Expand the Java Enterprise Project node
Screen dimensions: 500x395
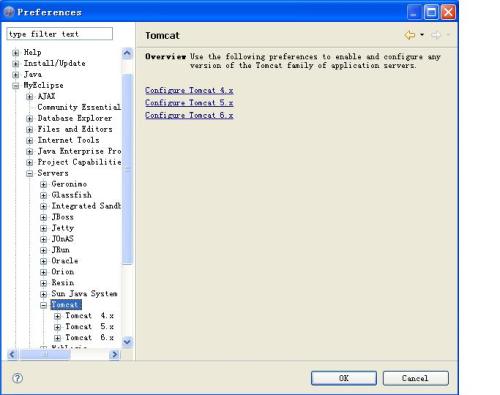pos(29,152)
